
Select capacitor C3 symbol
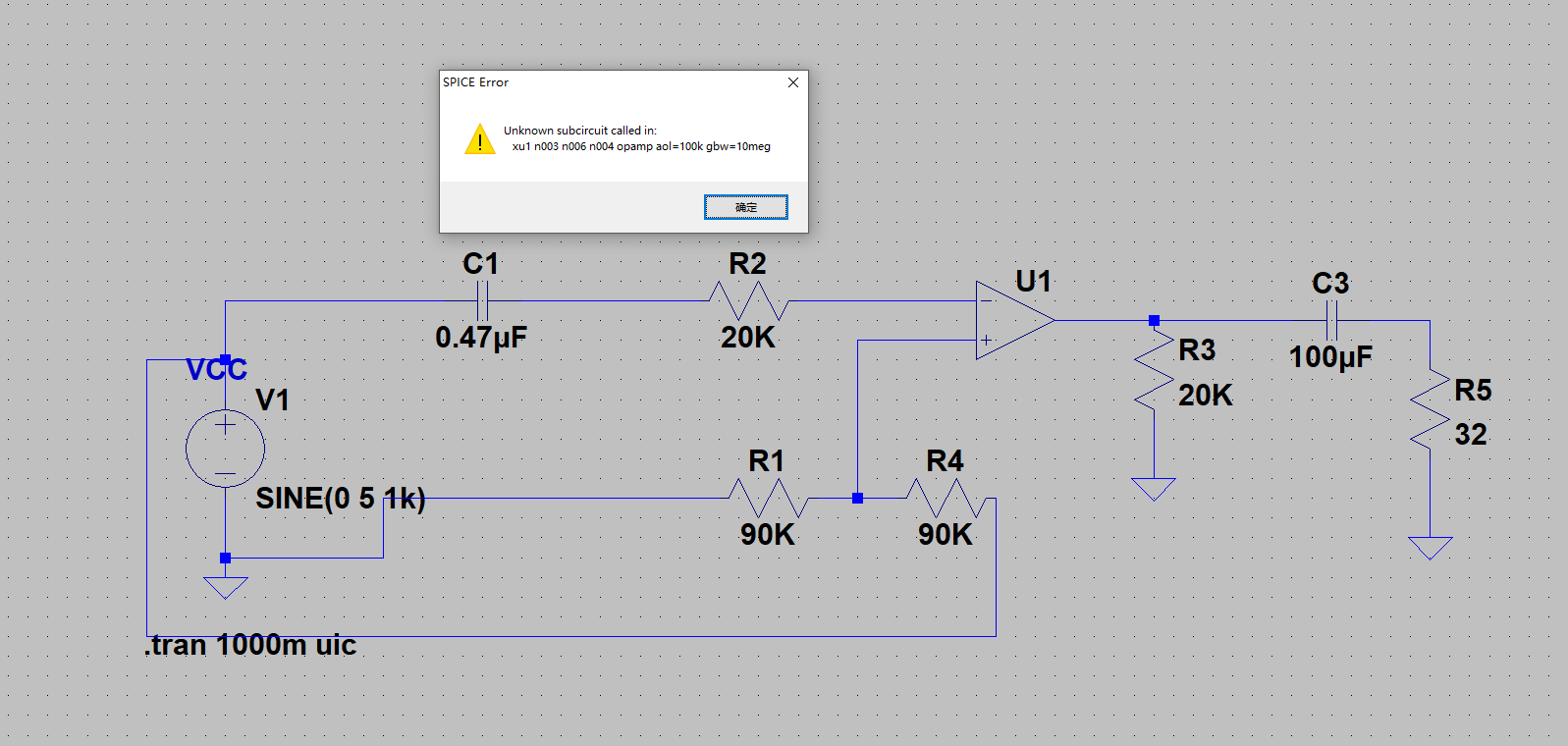[1331, 320]
